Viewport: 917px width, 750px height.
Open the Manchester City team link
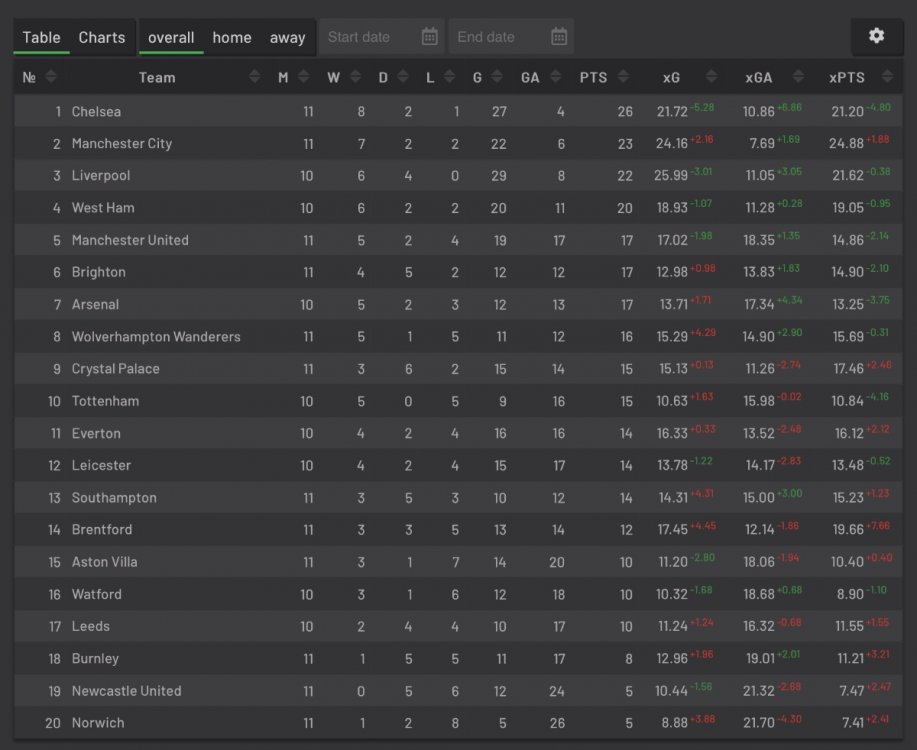click(x=122, y=144)
